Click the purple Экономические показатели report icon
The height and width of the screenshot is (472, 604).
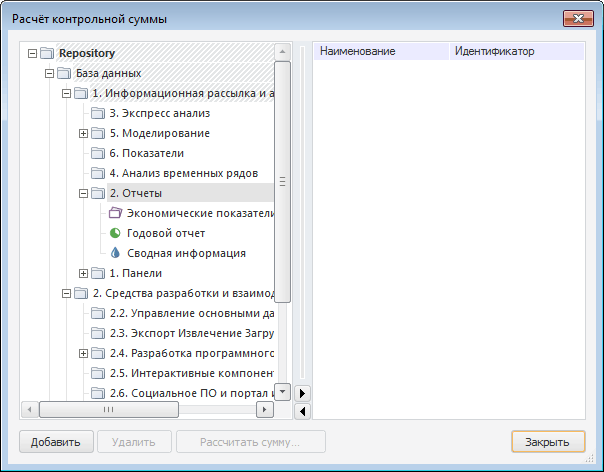tap(115, 213)
